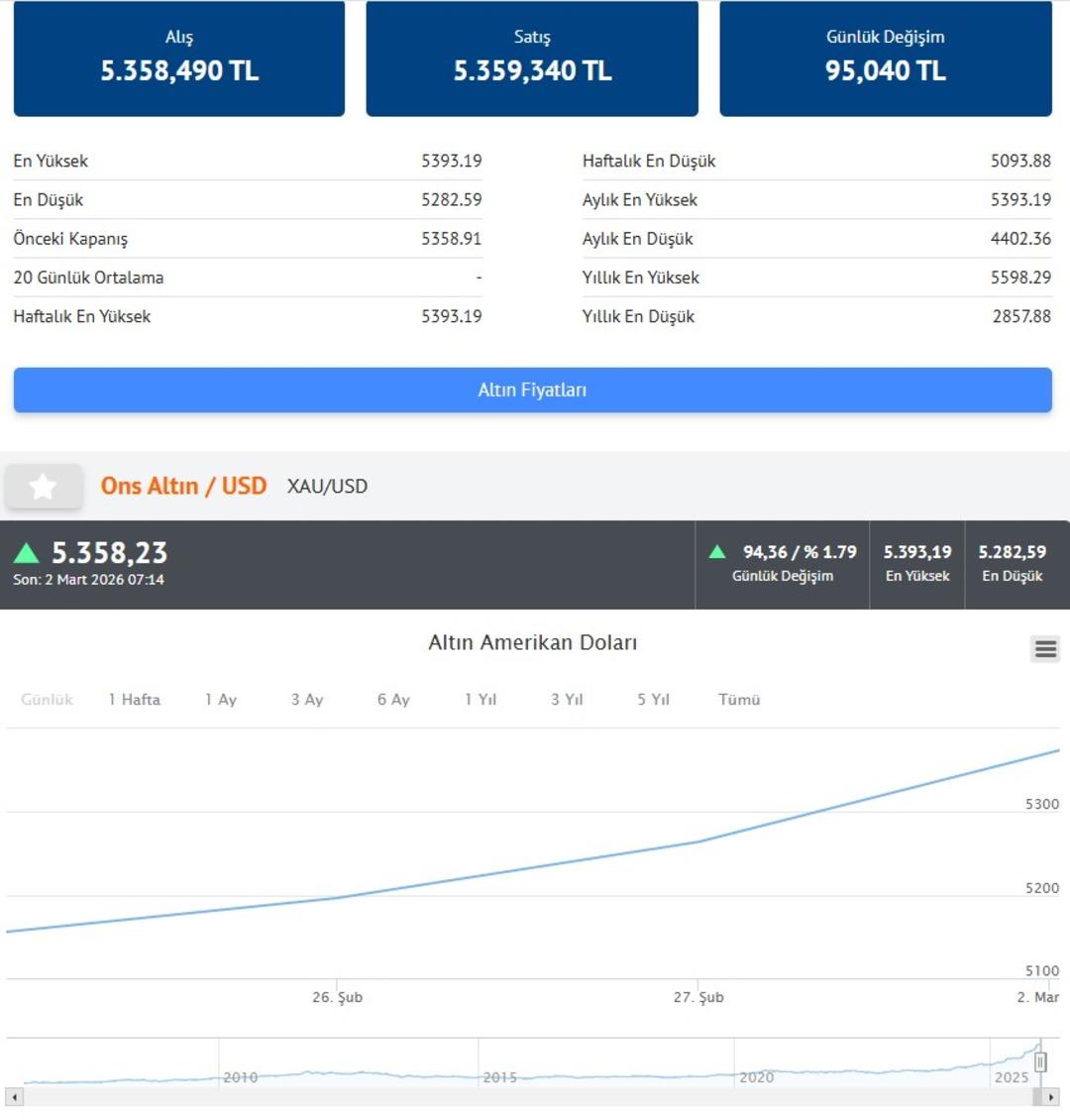Open the chart hamburger menu
The image size is (1070, 1120).
1045,649
